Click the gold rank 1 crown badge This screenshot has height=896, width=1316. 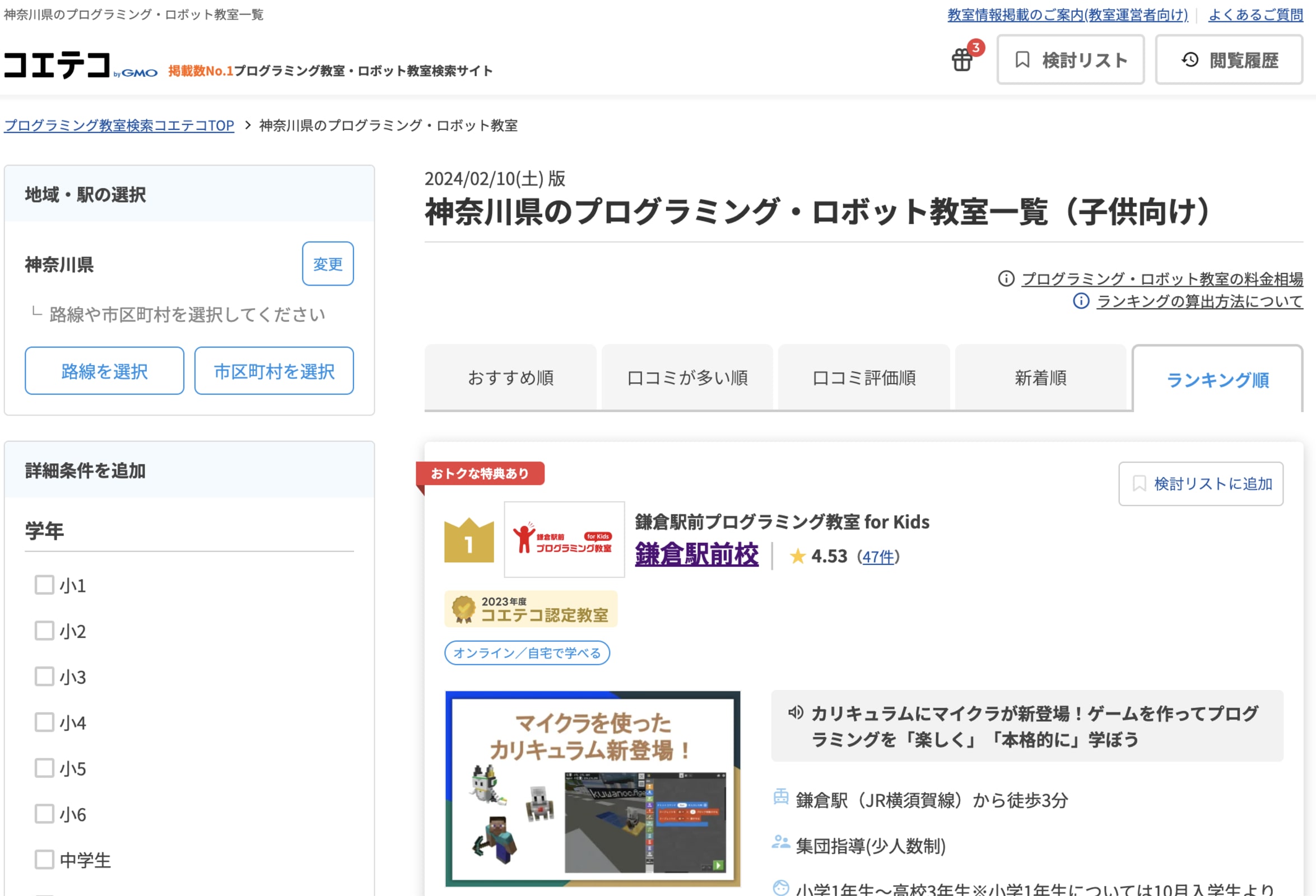pyautogui.click(x=469, y=540)
